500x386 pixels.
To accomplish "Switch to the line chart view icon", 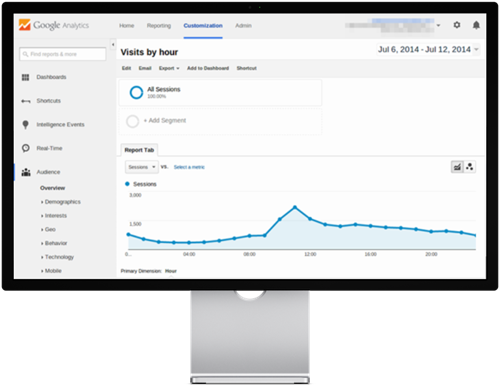I will click(457, 167).
